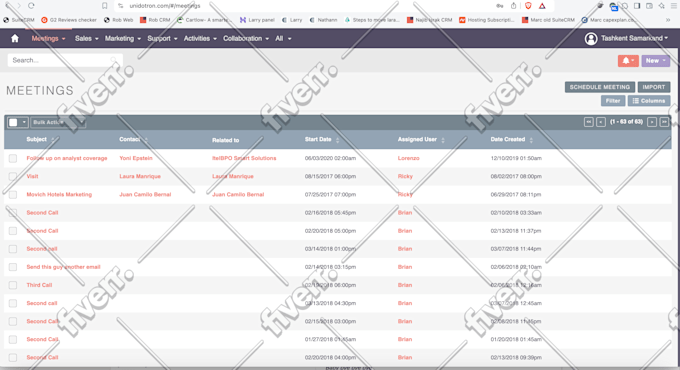Screen dimensions: 680x370
Task: Sort by the Contact column sort icon
Action: 146,140
